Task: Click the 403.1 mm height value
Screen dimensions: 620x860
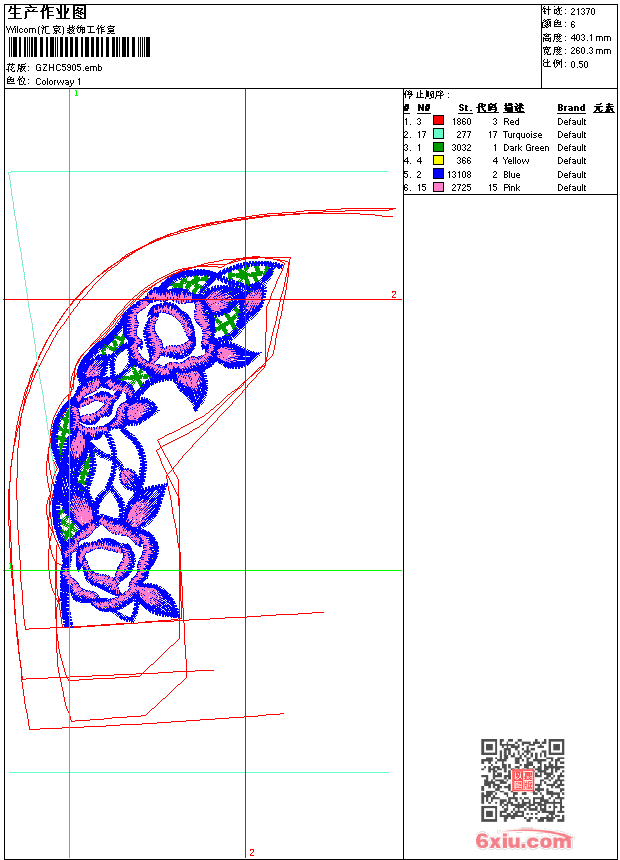Action: (x=590, y=38)
